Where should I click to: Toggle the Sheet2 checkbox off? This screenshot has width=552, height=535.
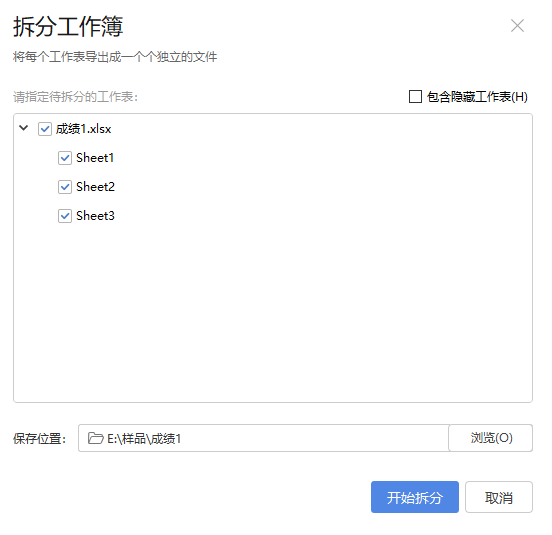65,187
